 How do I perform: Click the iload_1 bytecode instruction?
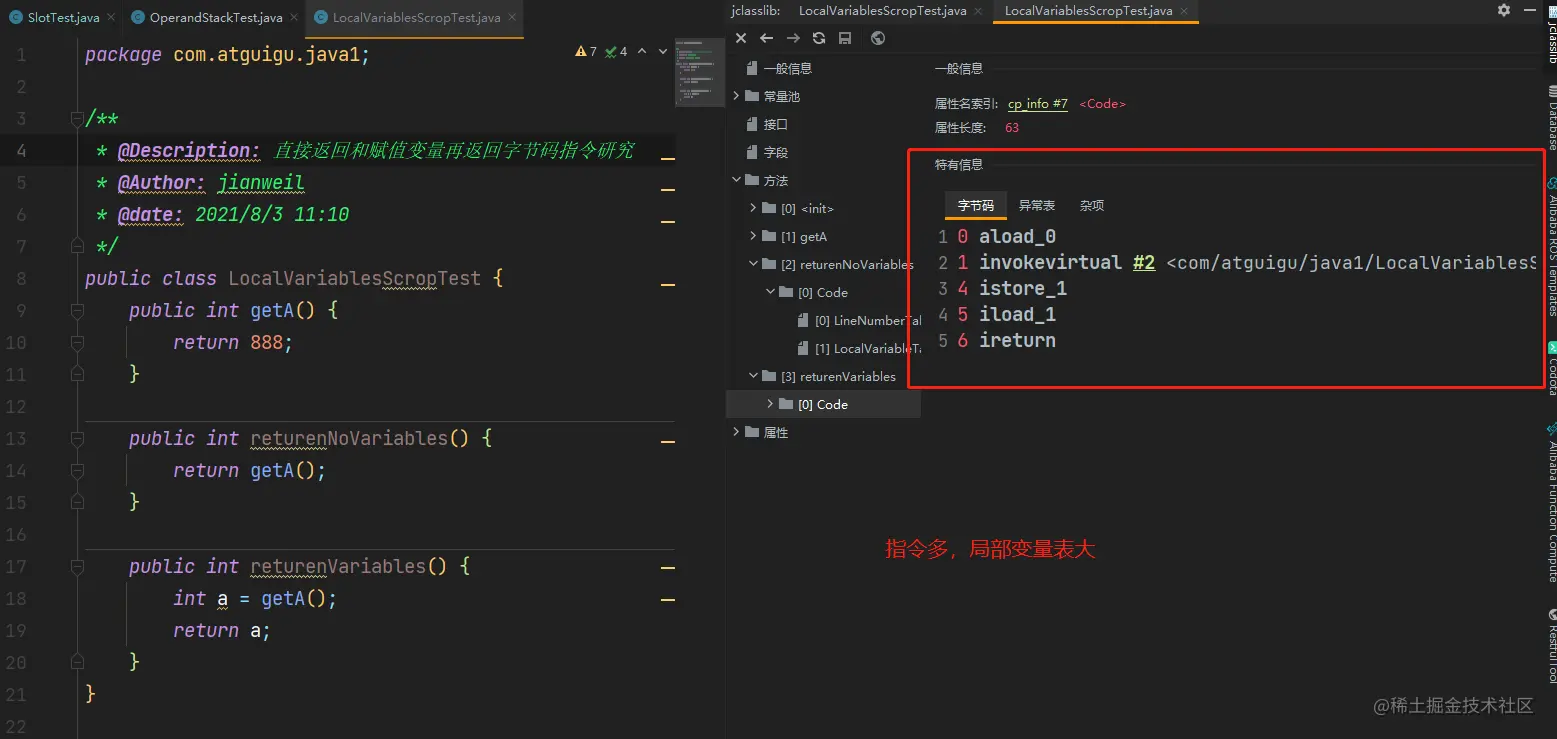tap(1017, 315)
